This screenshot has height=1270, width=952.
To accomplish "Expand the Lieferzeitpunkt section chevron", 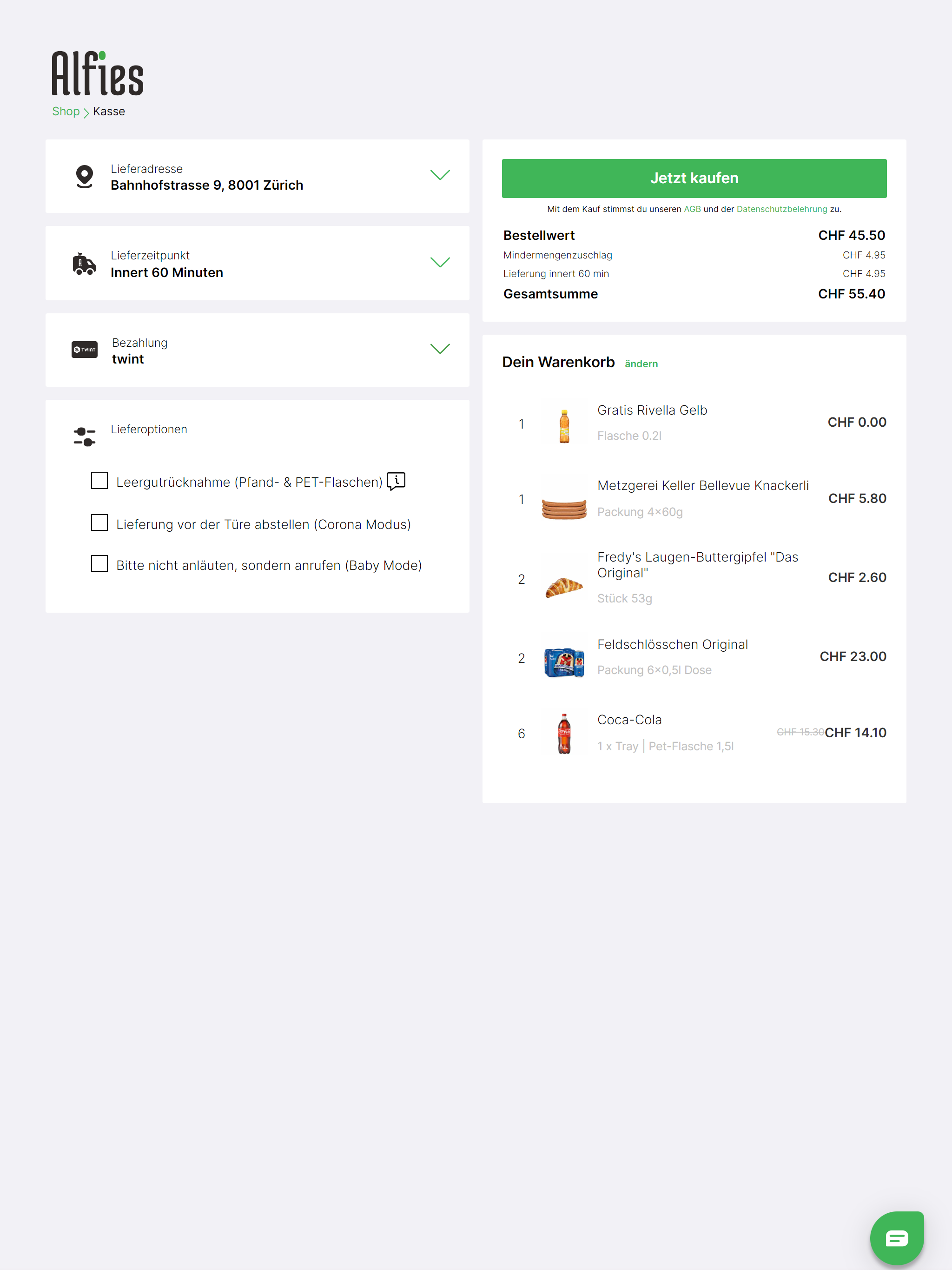I will (x=440, y=262).
